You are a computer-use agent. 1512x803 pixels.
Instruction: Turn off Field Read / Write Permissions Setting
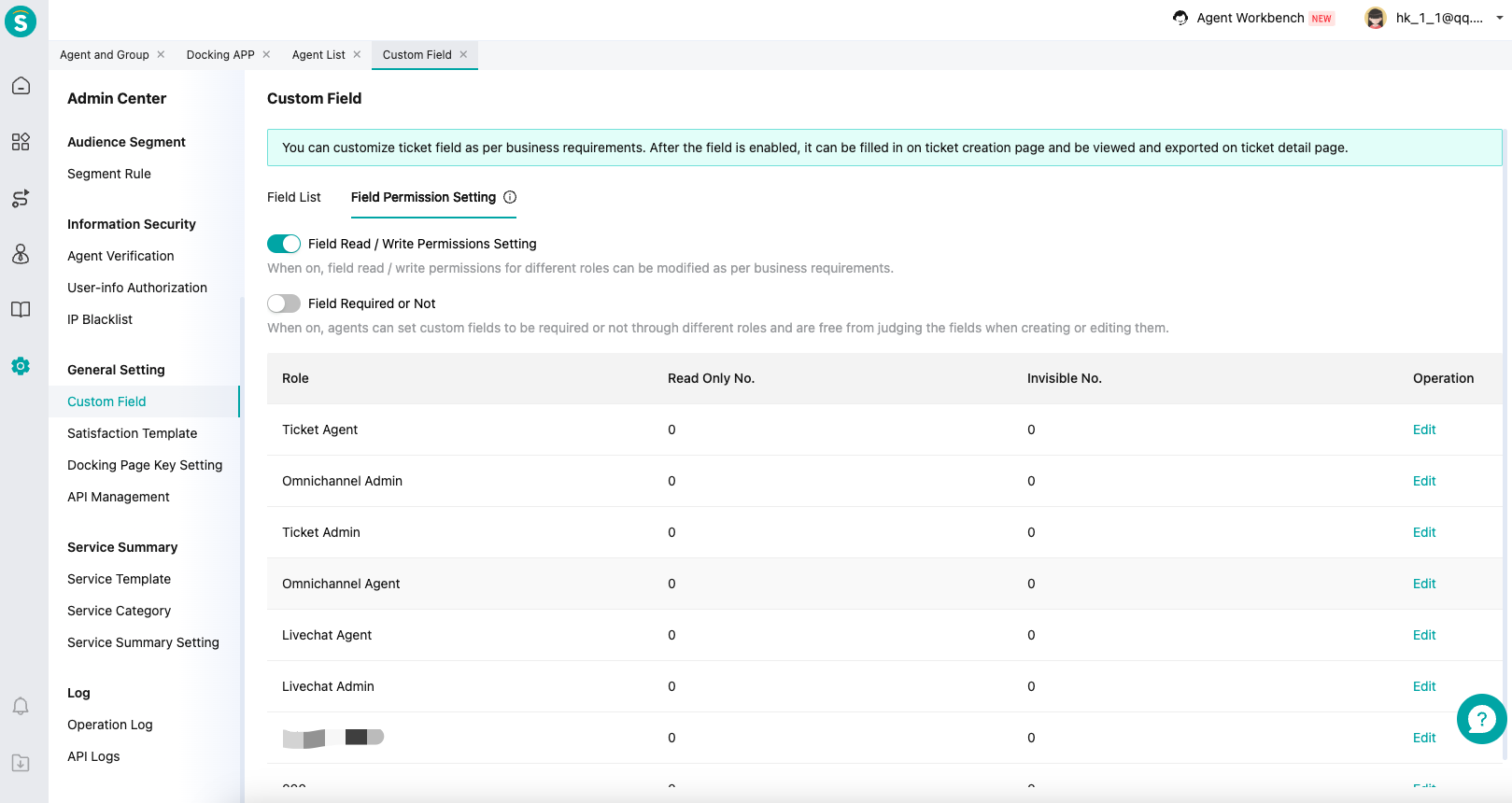click(x=284, y=244)
